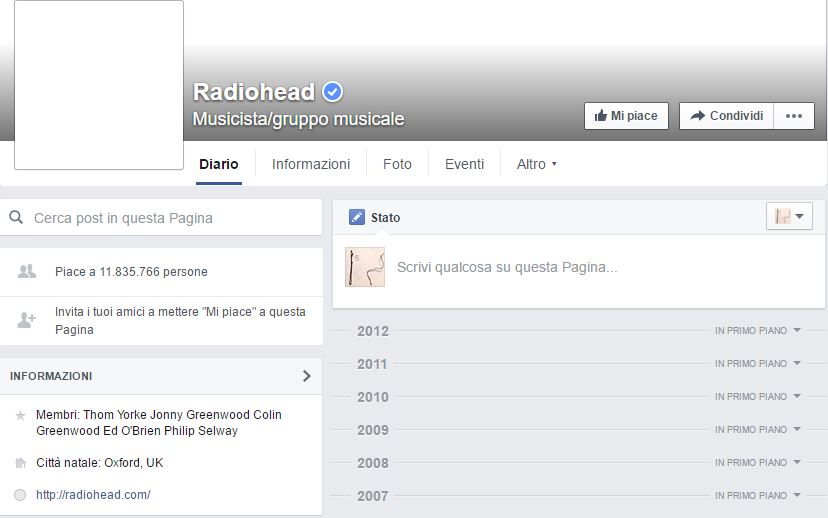Image resolution: width=828 pixels, height=518 pixels.
Task: Click the Stato pencil icon
Action: pos(357,217)
